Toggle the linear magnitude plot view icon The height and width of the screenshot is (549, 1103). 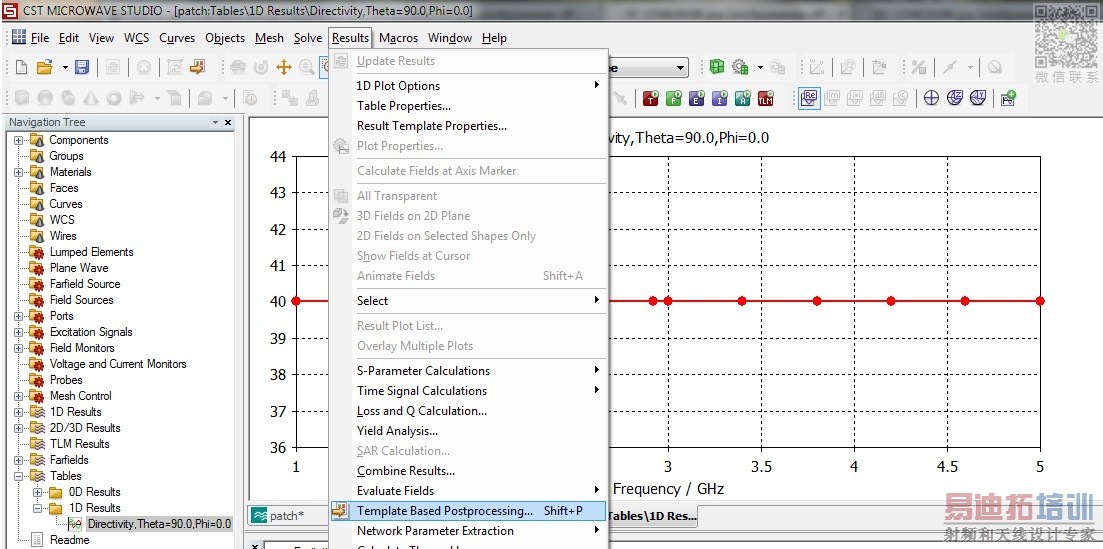tap(855, 99)
